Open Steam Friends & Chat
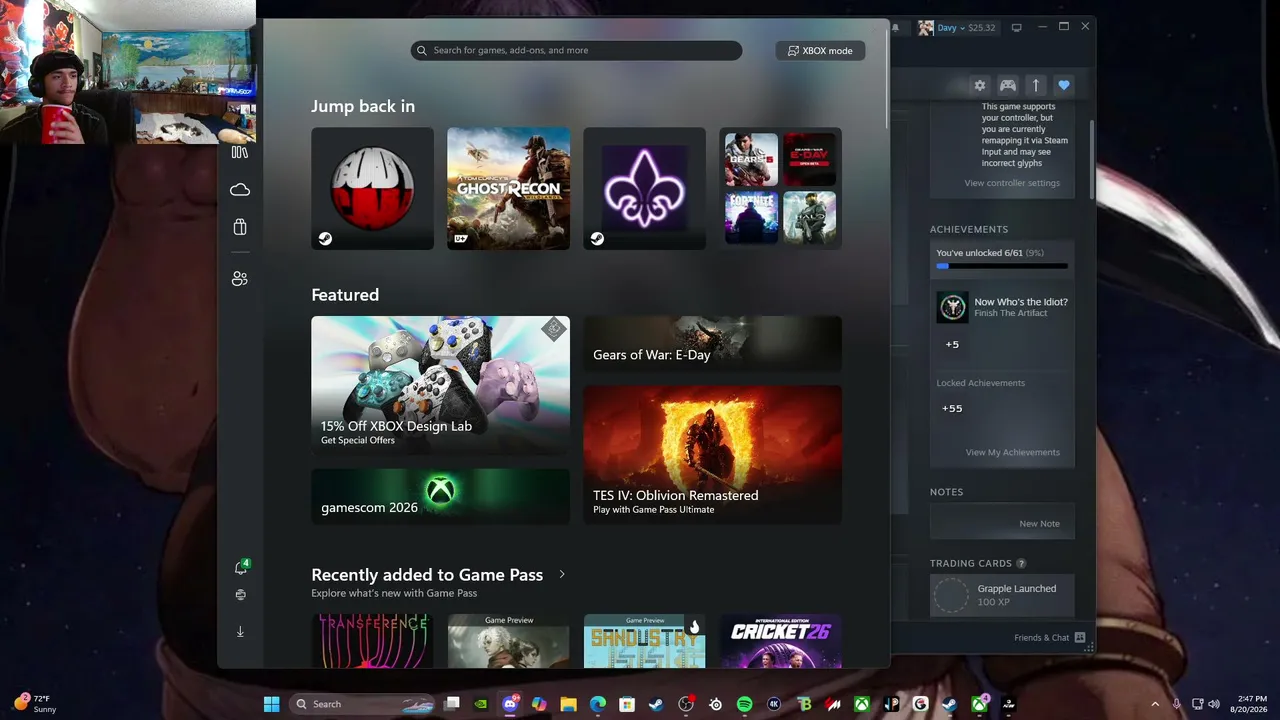1280x720 pixels. point(1050,638)
